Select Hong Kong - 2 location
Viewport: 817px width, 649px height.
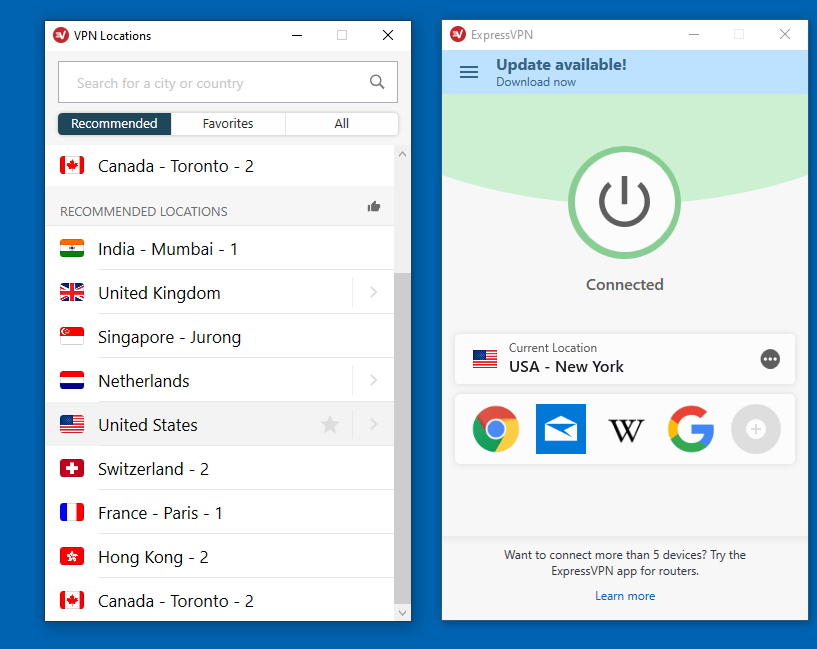tap(219, 556)
